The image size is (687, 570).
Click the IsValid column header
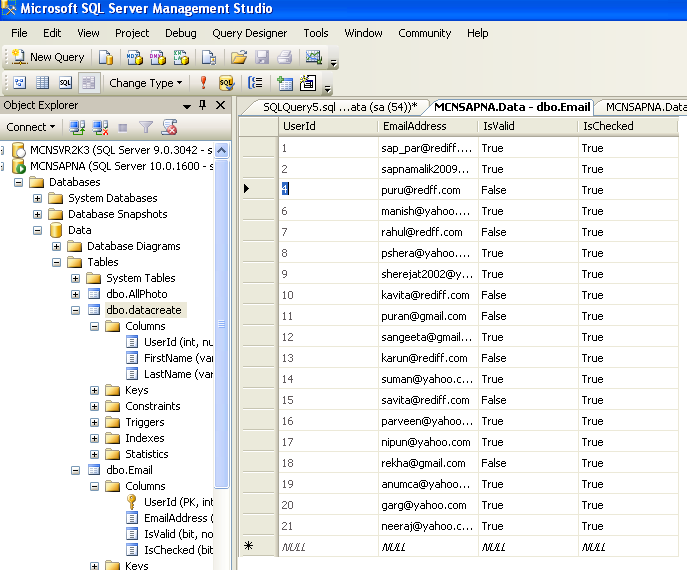528,126
